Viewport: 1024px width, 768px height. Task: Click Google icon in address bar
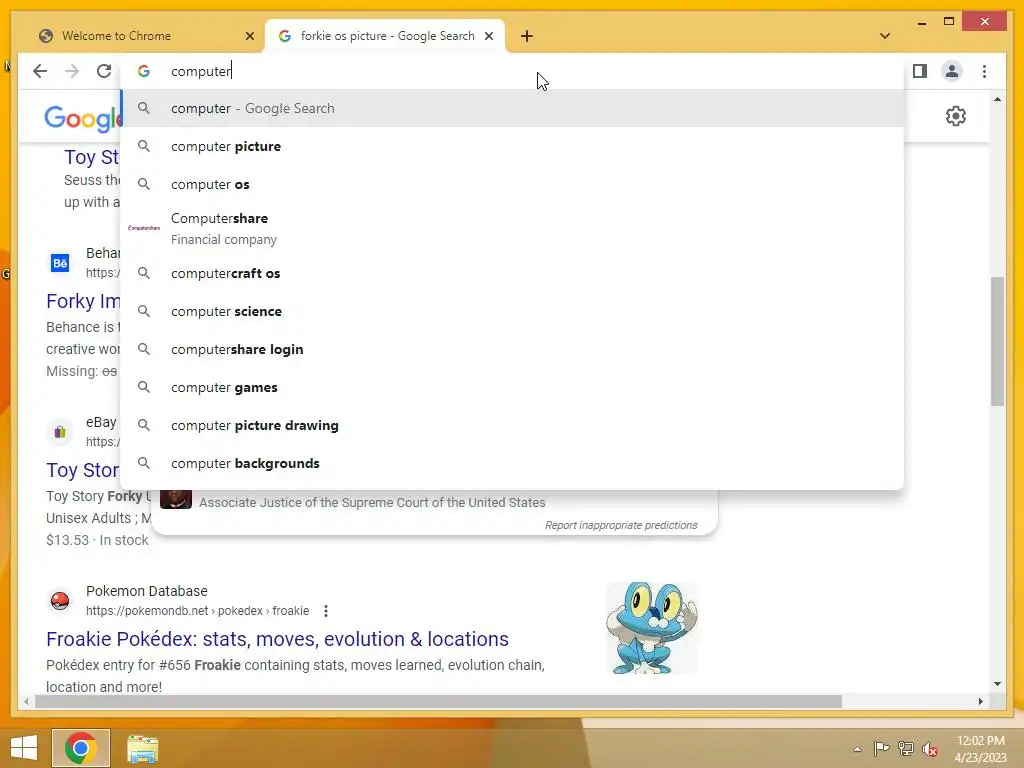pos(144,71)
